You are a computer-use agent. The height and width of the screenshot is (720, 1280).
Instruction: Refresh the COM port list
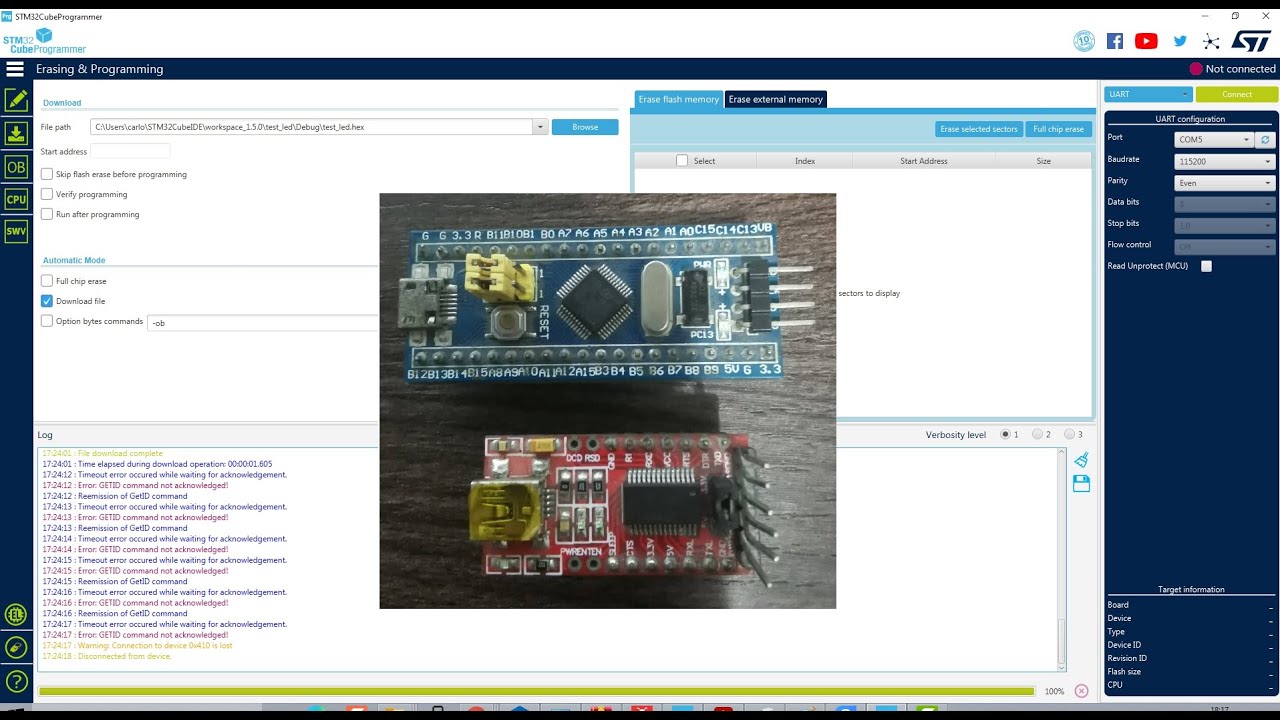(x=1265, y=140)
